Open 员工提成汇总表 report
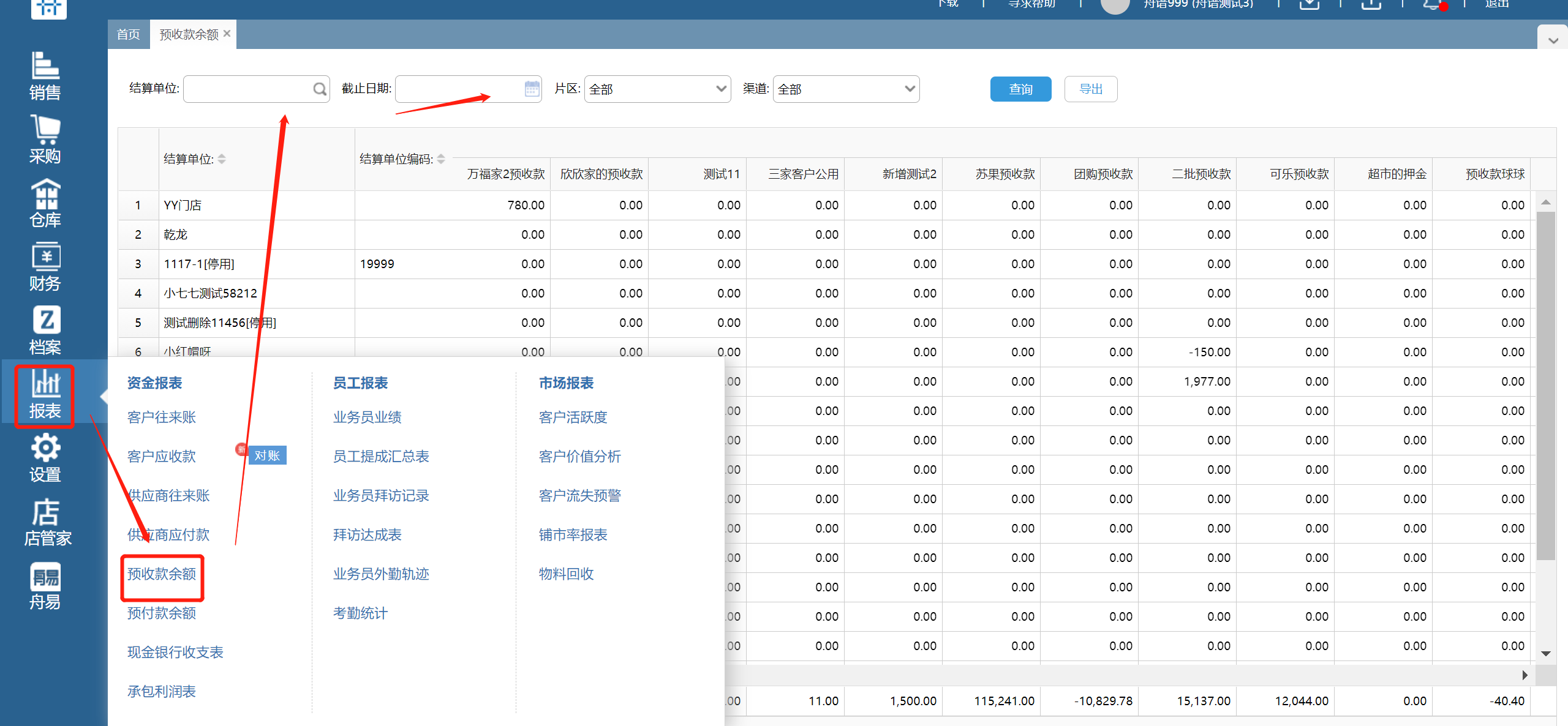The width and height of the screenshot is (1568, 726). (381, 456)
